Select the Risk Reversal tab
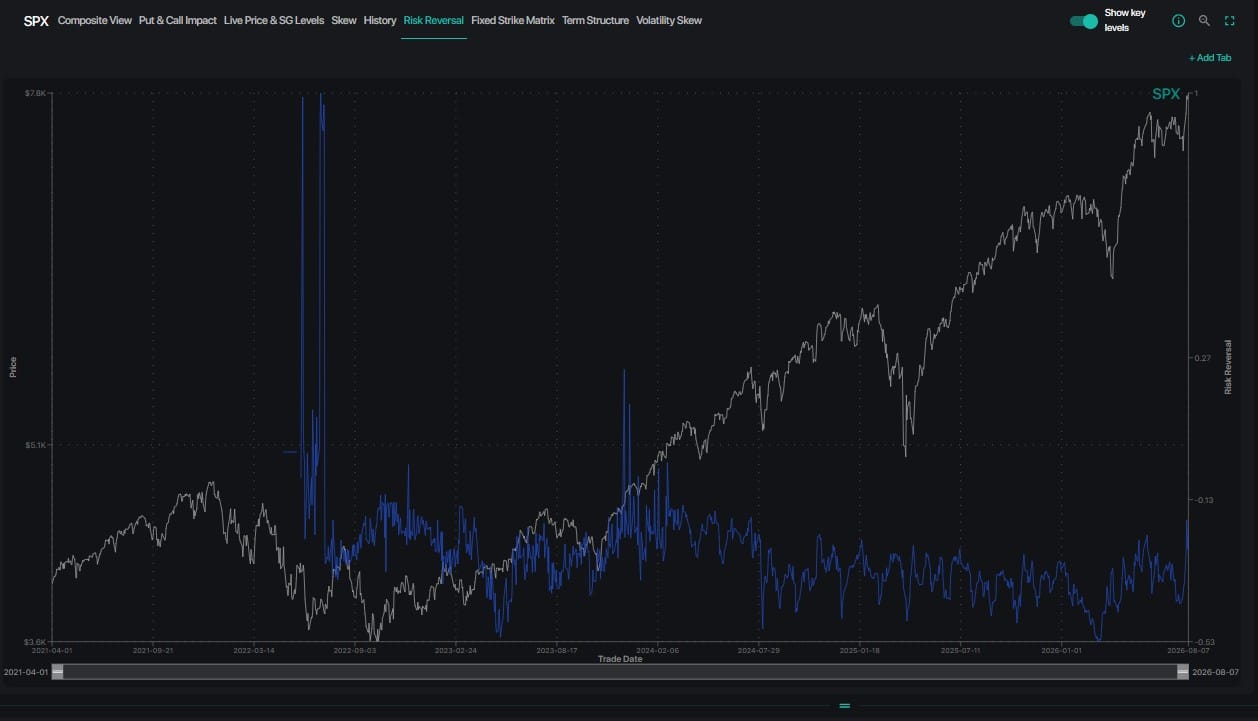The height and width of the screenshot is (721, 1258). pos(434,20)
